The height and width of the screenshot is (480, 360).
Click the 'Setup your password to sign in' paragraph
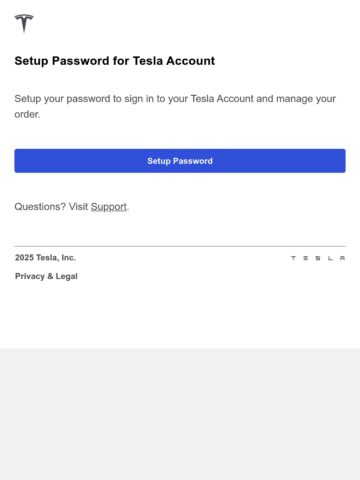[175, 106]
